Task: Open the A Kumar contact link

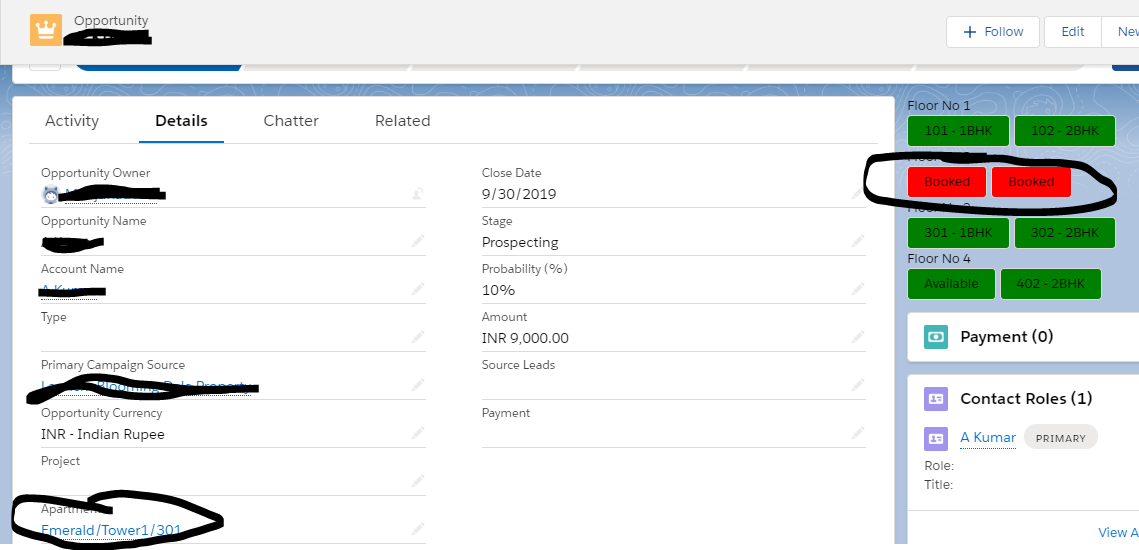Action: (988, 438)
